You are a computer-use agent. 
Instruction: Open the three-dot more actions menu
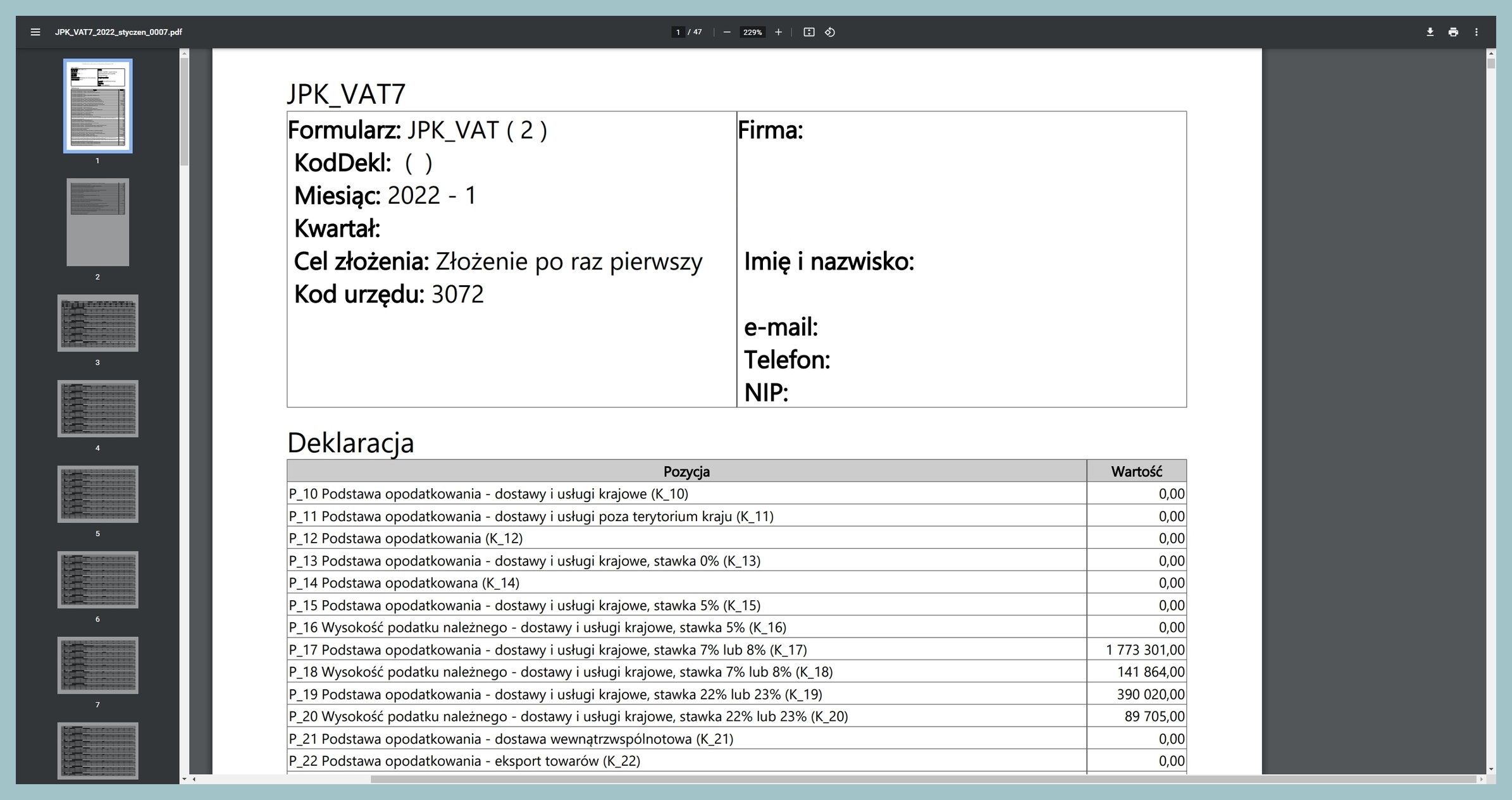click(1477, 32)
